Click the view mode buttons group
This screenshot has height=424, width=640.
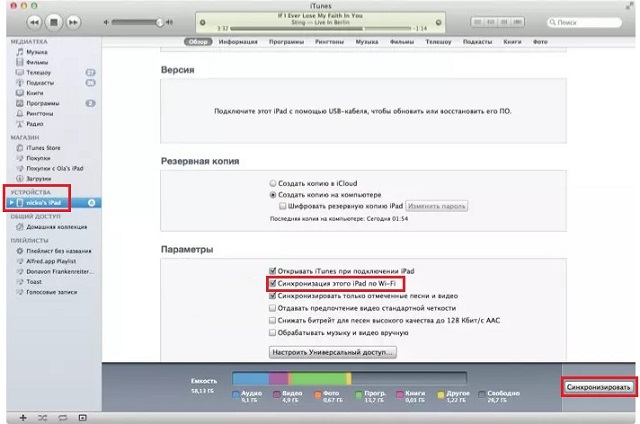point(498,22)
